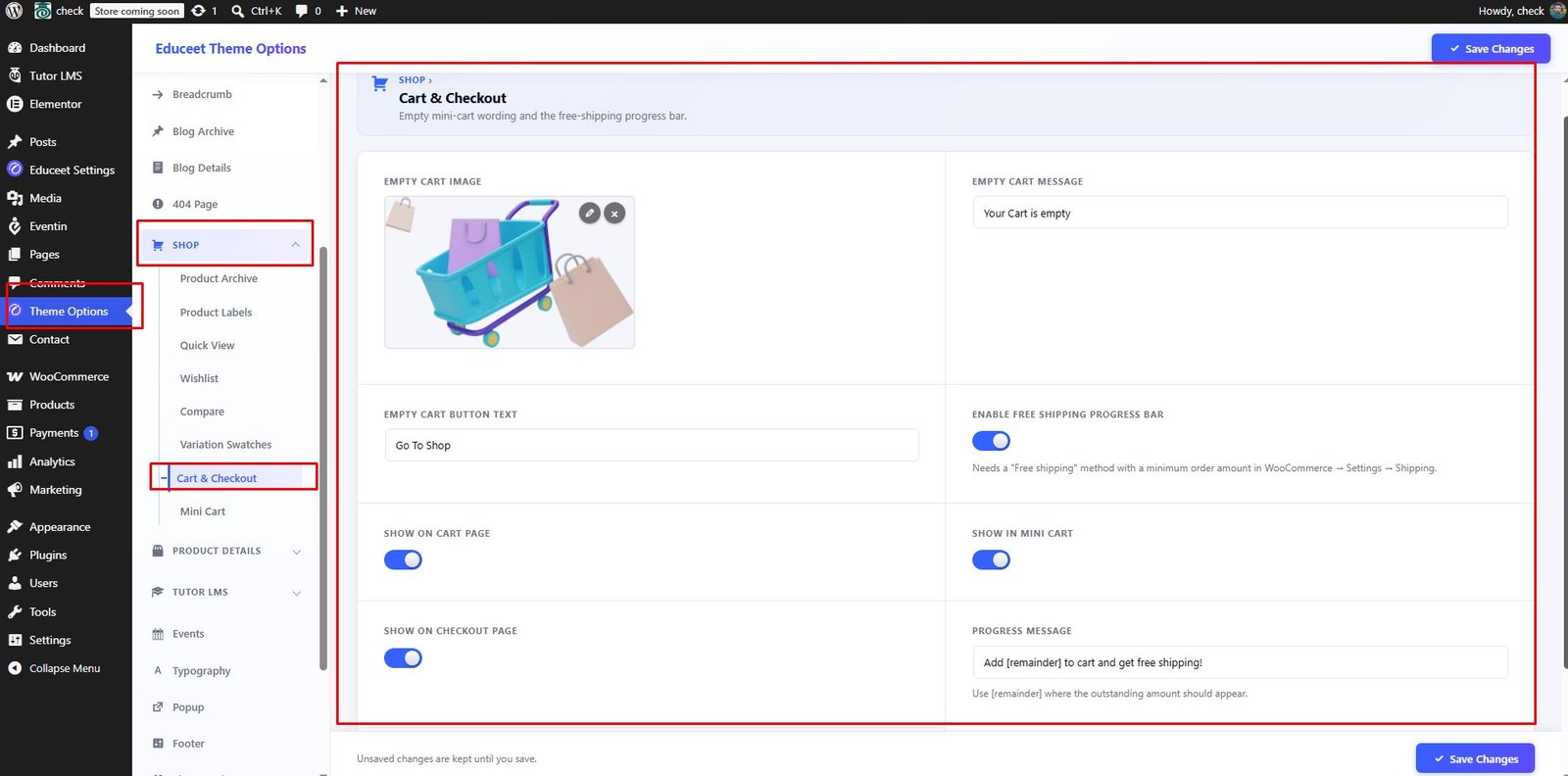This screenshot has width=1568, height=776.
Task: Click the Progress Message input field
Action: 1240,662
